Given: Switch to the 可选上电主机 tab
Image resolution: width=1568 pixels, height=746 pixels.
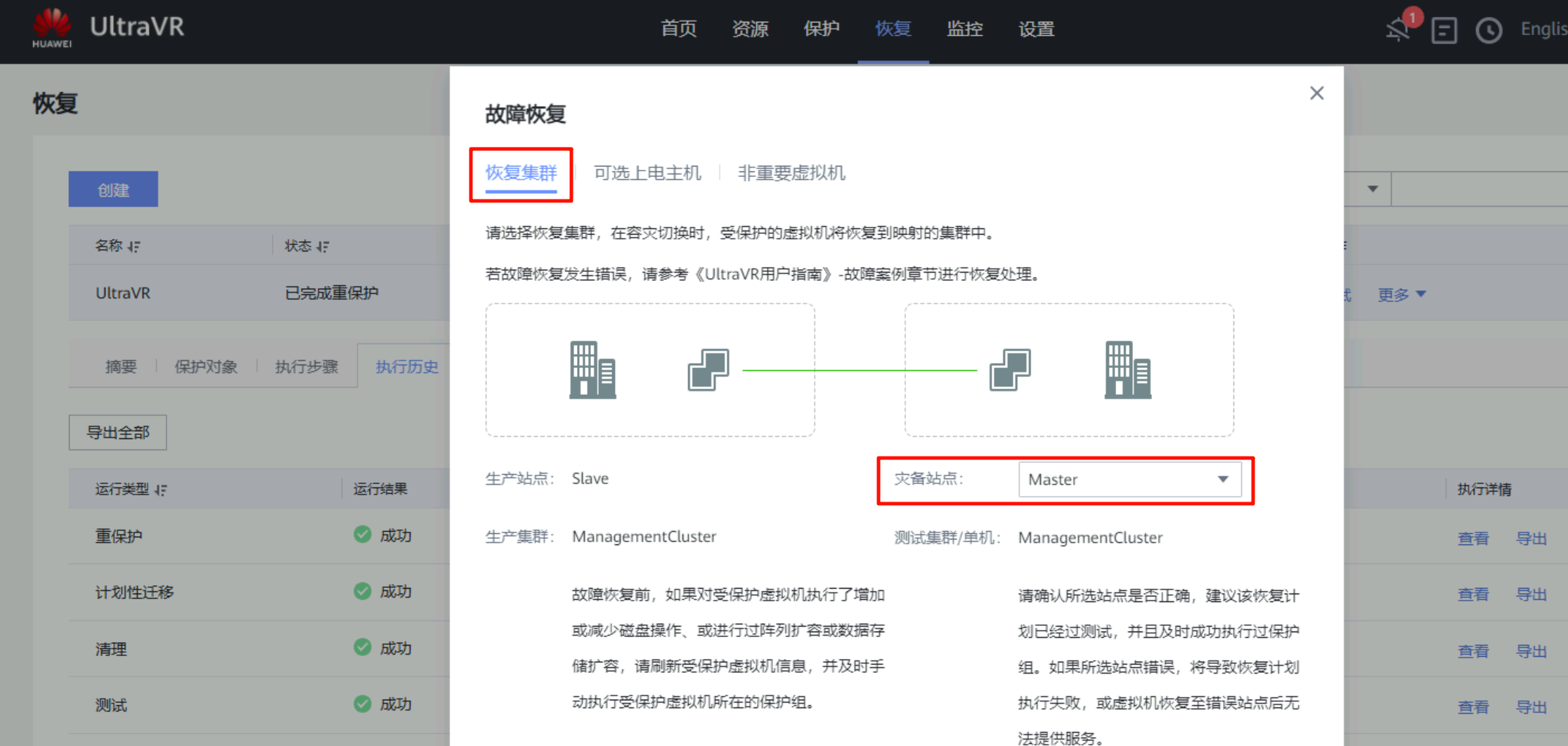Looking at the screenshot, I should point(647,174).
